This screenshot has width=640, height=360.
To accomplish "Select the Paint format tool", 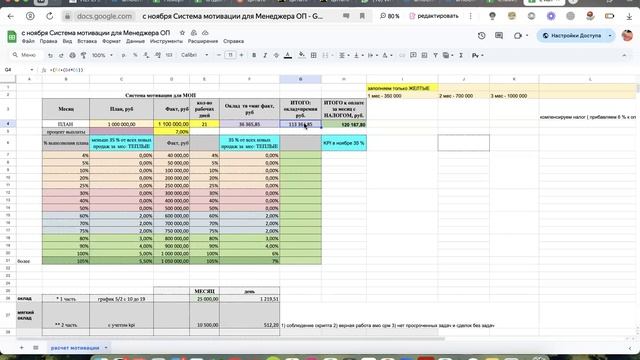I will [83, 55].
